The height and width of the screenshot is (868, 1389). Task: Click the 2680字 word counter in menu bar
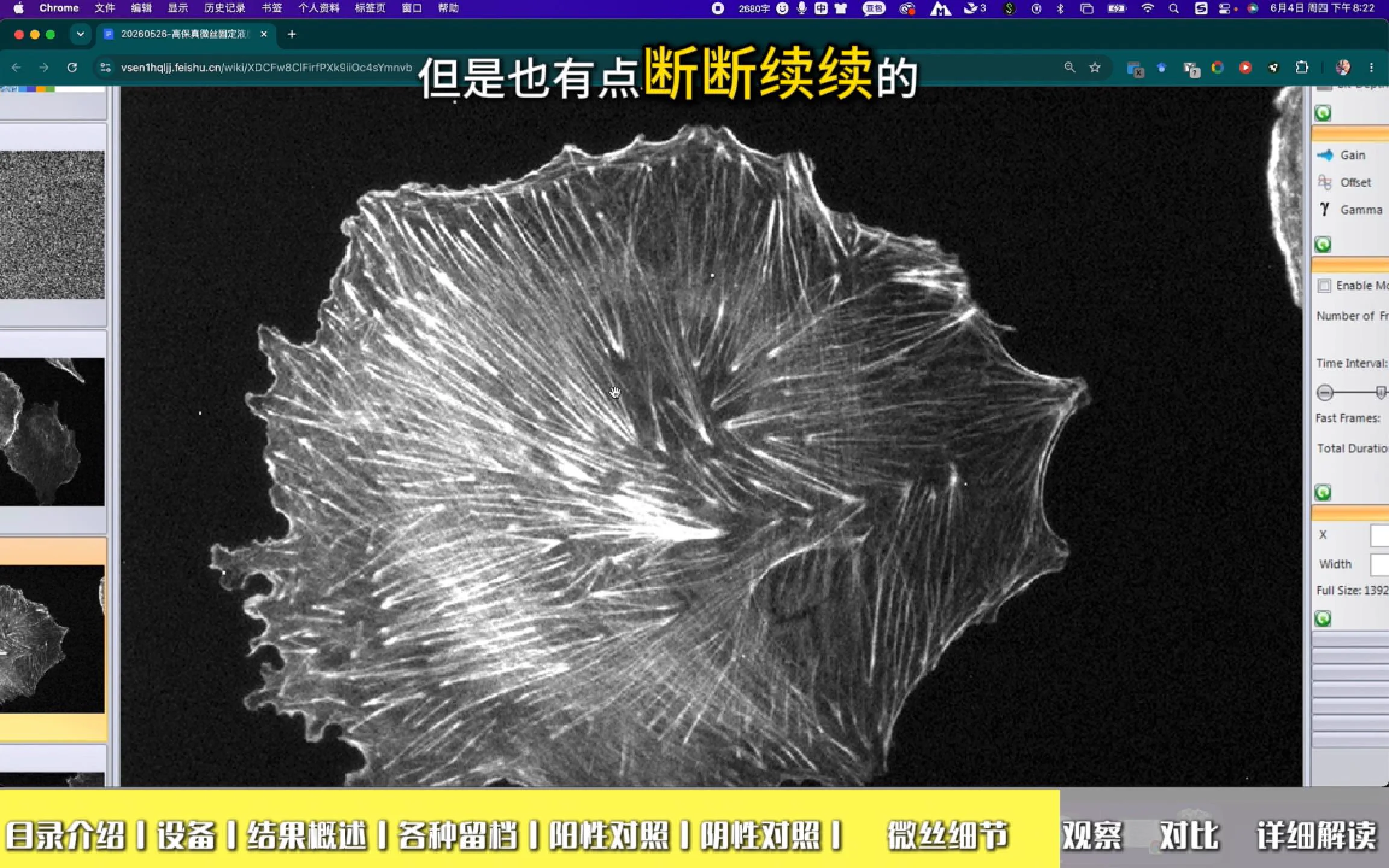[x=754, y=8]
